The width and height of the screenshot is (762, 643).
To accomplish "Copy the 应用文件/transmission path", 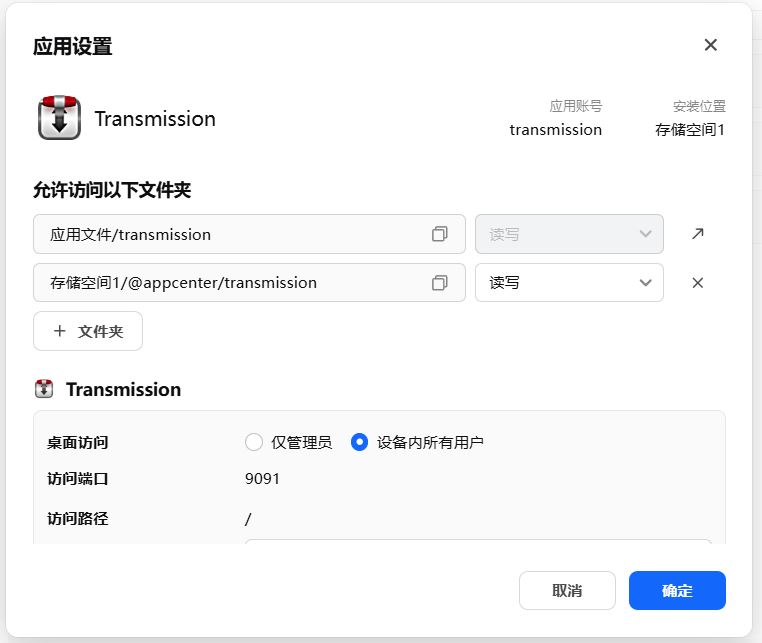I will (x=439, y=234).
